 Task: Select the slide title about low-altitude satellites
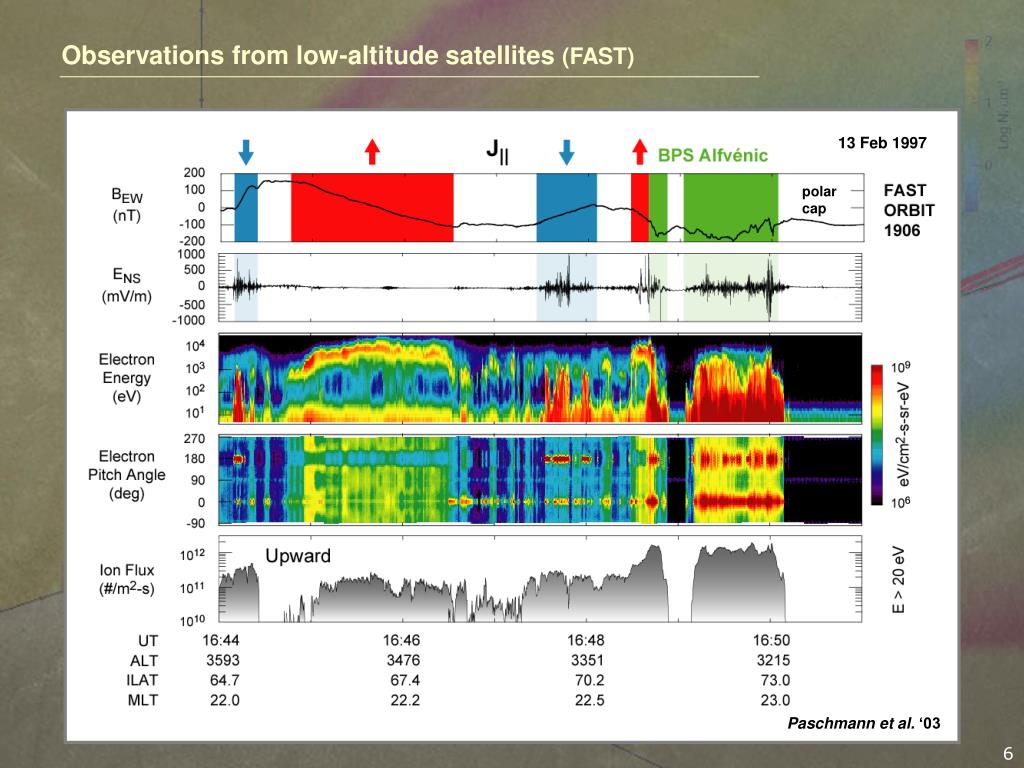click(x=347, y=56)
